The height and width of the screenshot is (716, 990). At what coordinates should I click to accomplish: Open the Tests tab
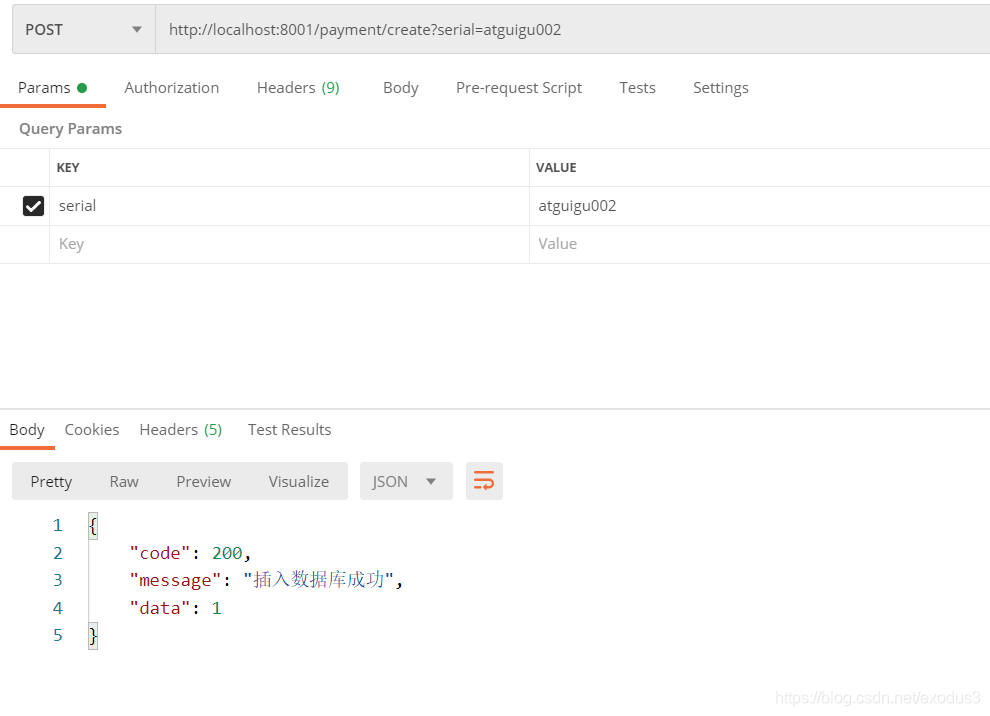pyautogui.click(x=637, y=88)
